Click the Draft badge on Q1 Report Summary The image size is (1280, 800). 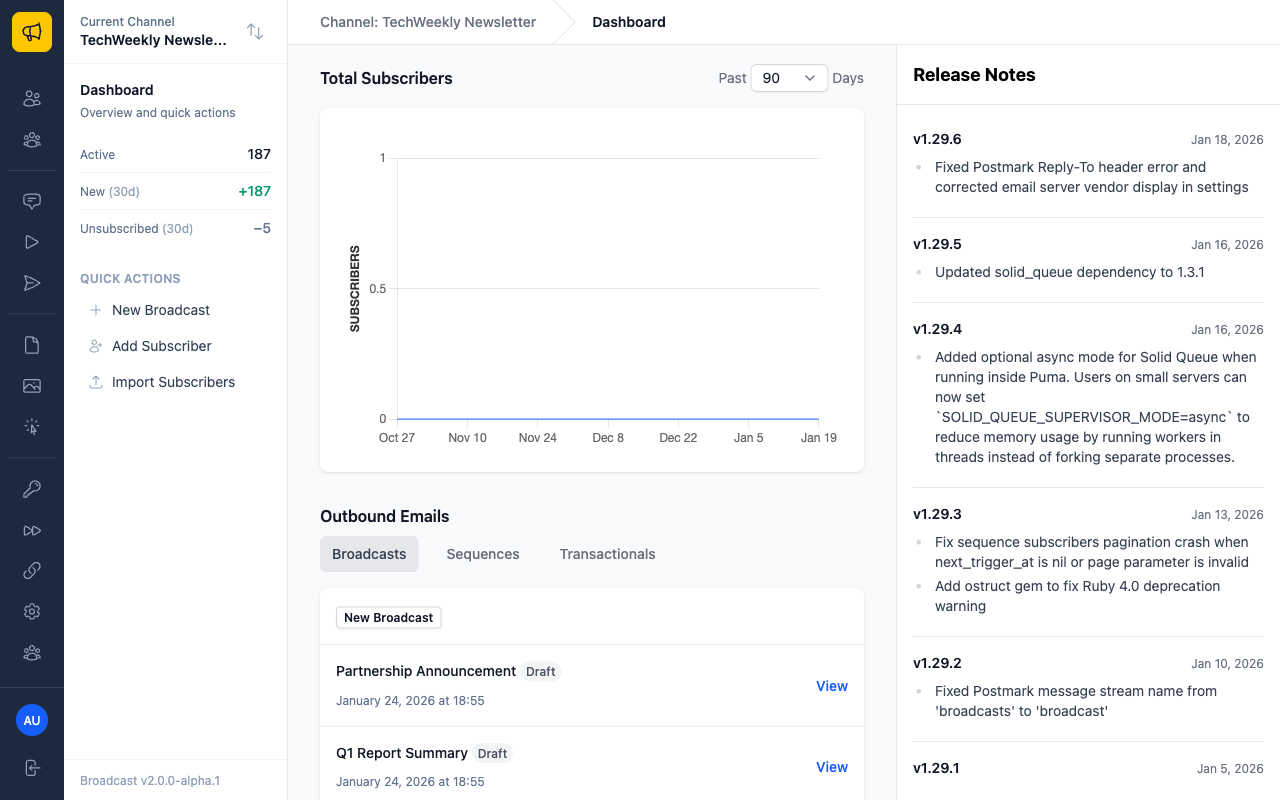tap(493, 754)
